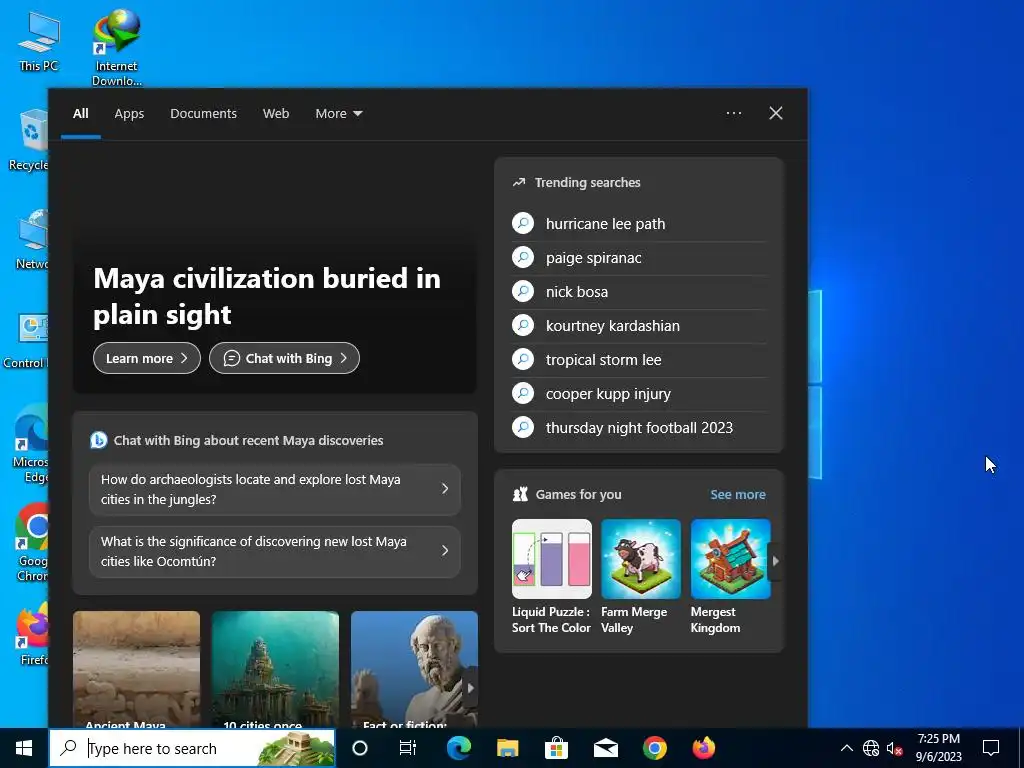Switch to the Apps search tab
This screenshot has width=1024, height=768.
point(129,114)
